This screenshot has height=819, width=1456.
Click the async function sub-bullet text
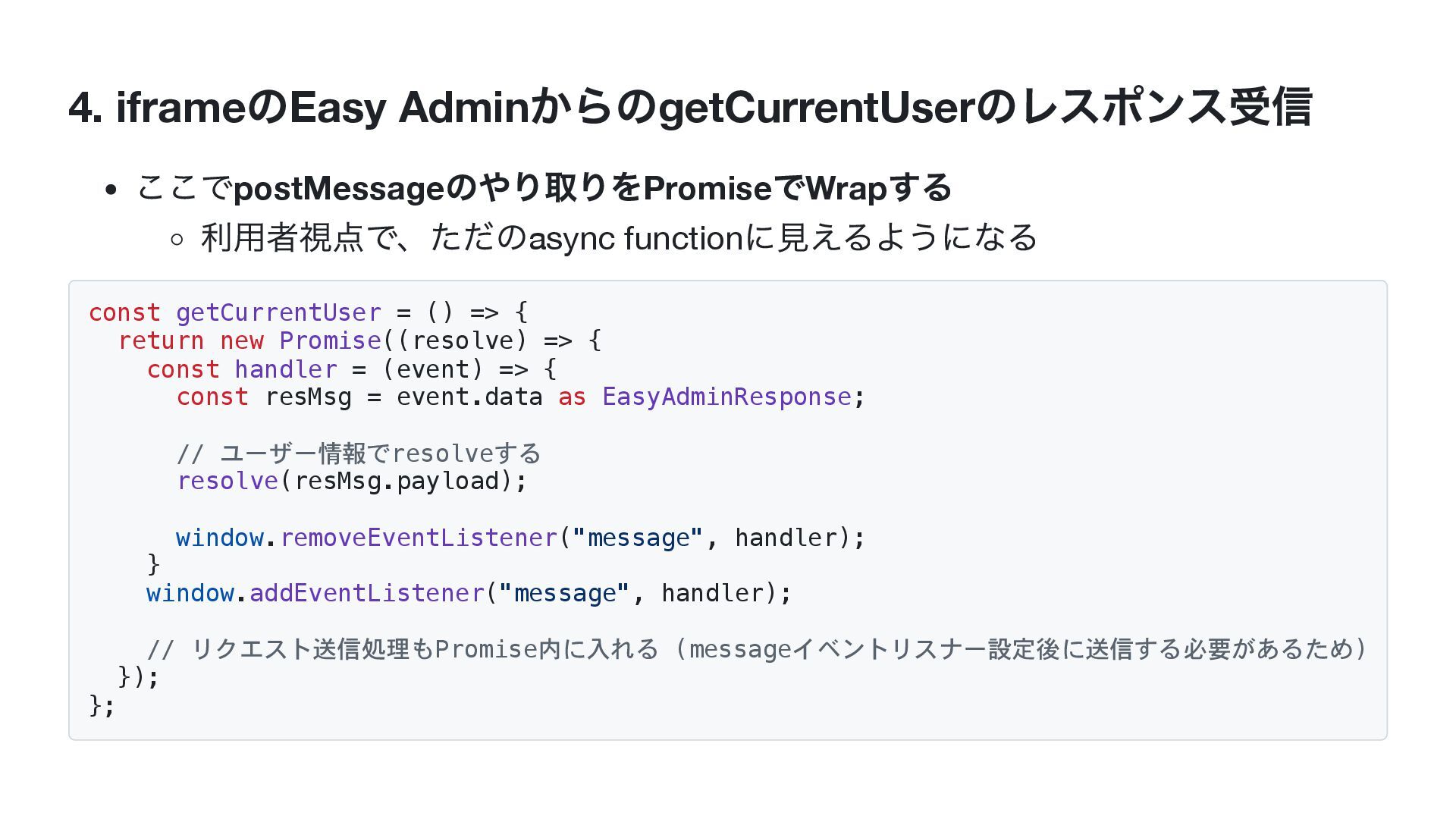pos(619,237)
